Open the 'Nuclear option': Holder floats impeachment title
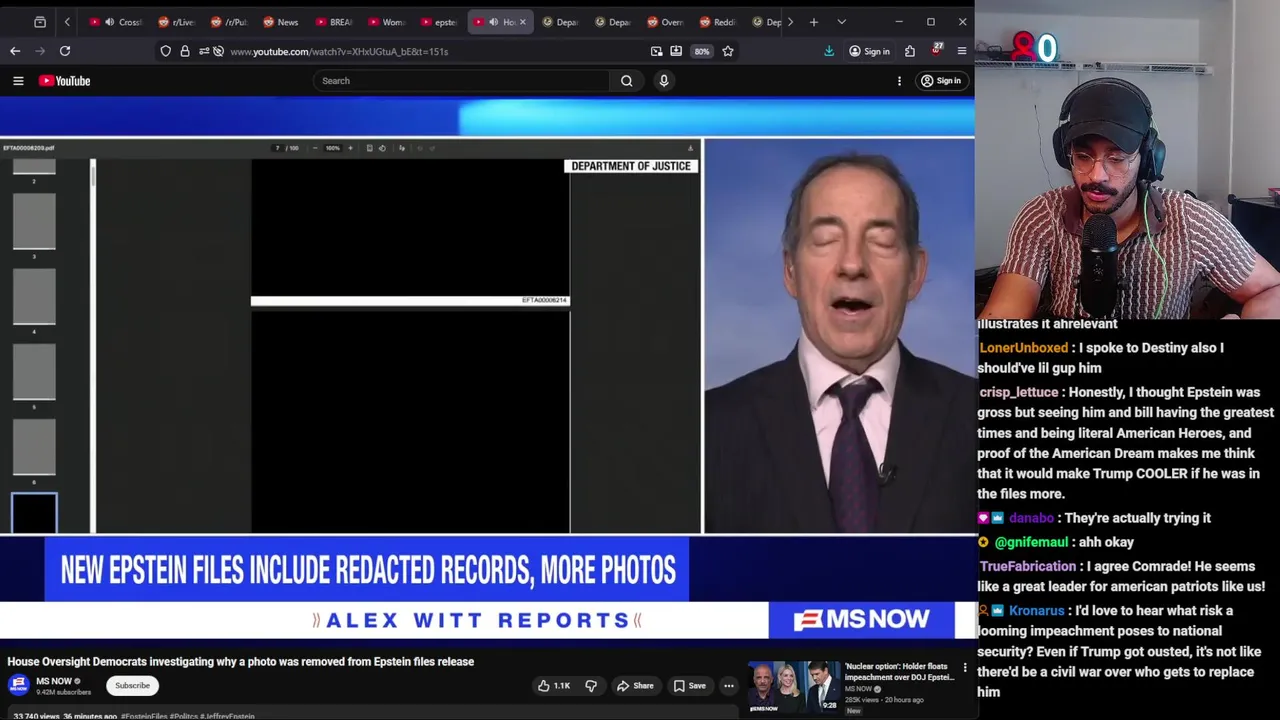Image resolution: width=1280 pixels, height=720 pixels. pyautogui.click(x=899, y=672)
